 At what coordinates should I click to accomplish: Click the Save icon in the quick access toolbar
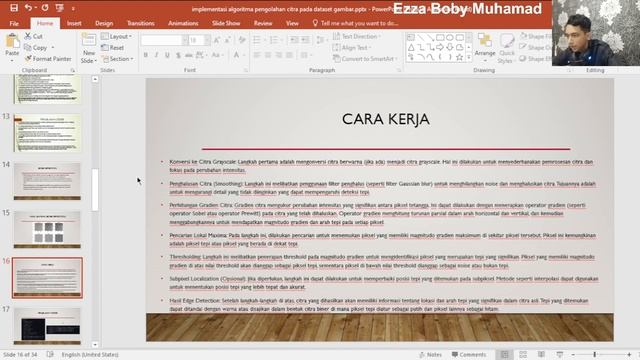[x=13, y=8]
